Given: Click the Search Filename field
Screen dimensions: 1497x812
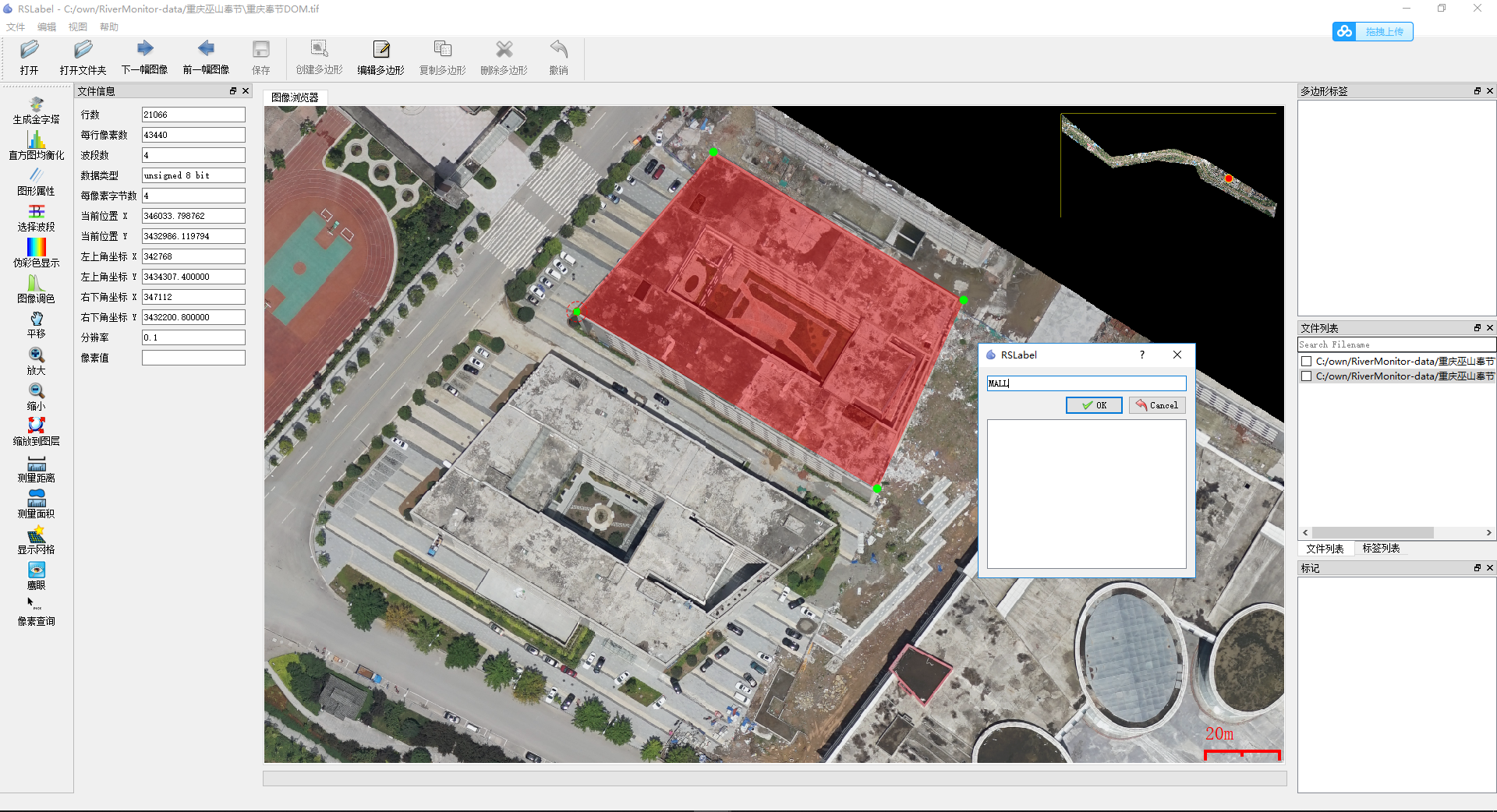Looking at the screenshot, I should pyautogui.click(x=1396, y=344).
